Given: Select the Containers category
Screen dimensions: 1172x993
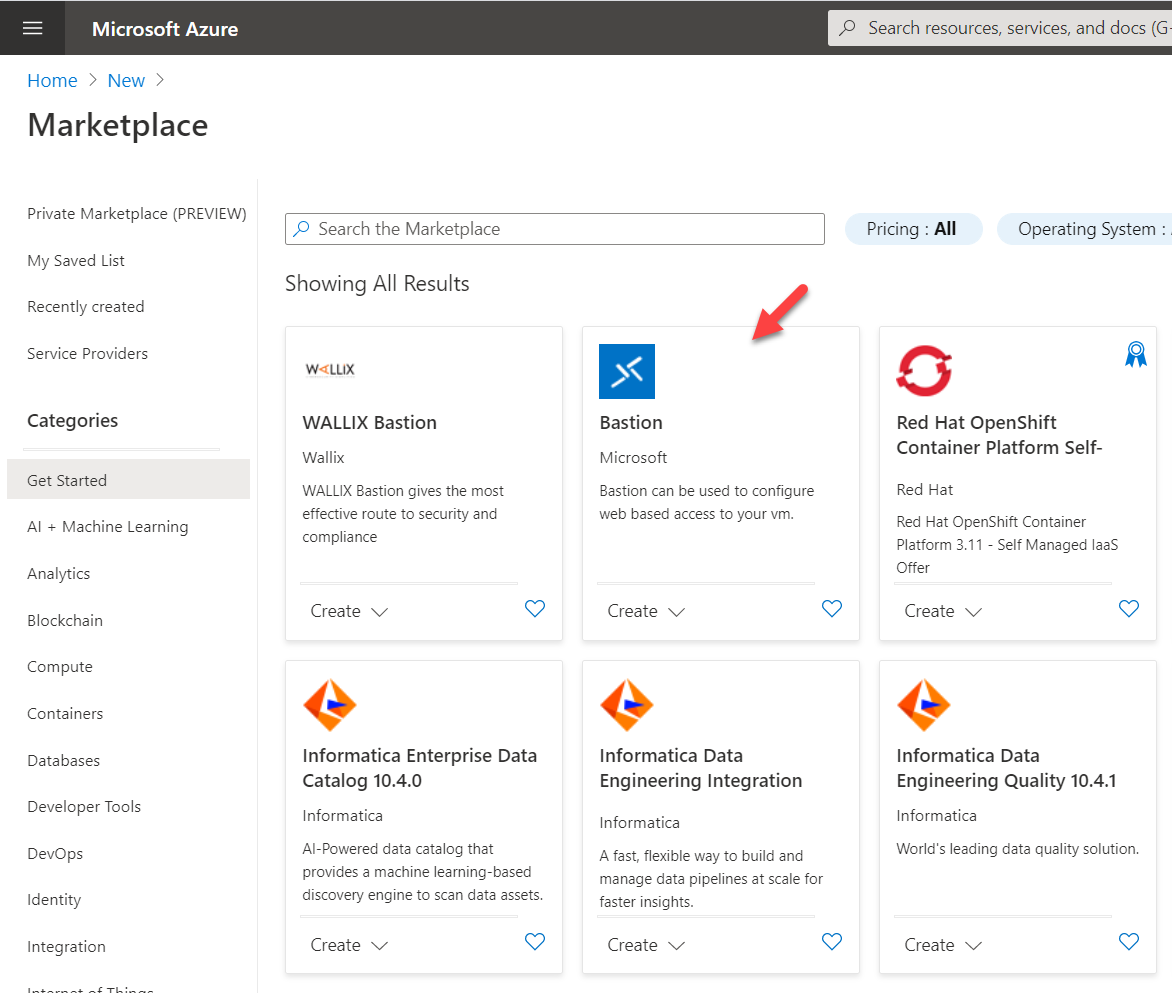Looking at the screenshot, I should pyautogui.click(x=65, y=714).
